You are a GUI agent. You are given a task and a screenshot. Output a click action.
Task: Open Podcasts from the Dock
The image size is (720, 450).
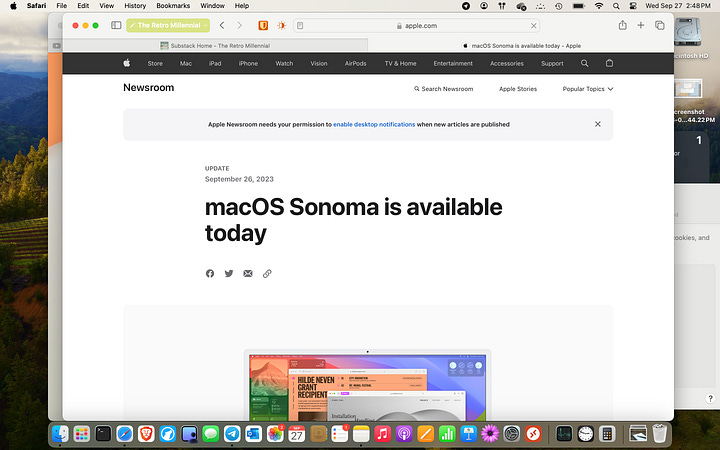click(x=404, y=433)
